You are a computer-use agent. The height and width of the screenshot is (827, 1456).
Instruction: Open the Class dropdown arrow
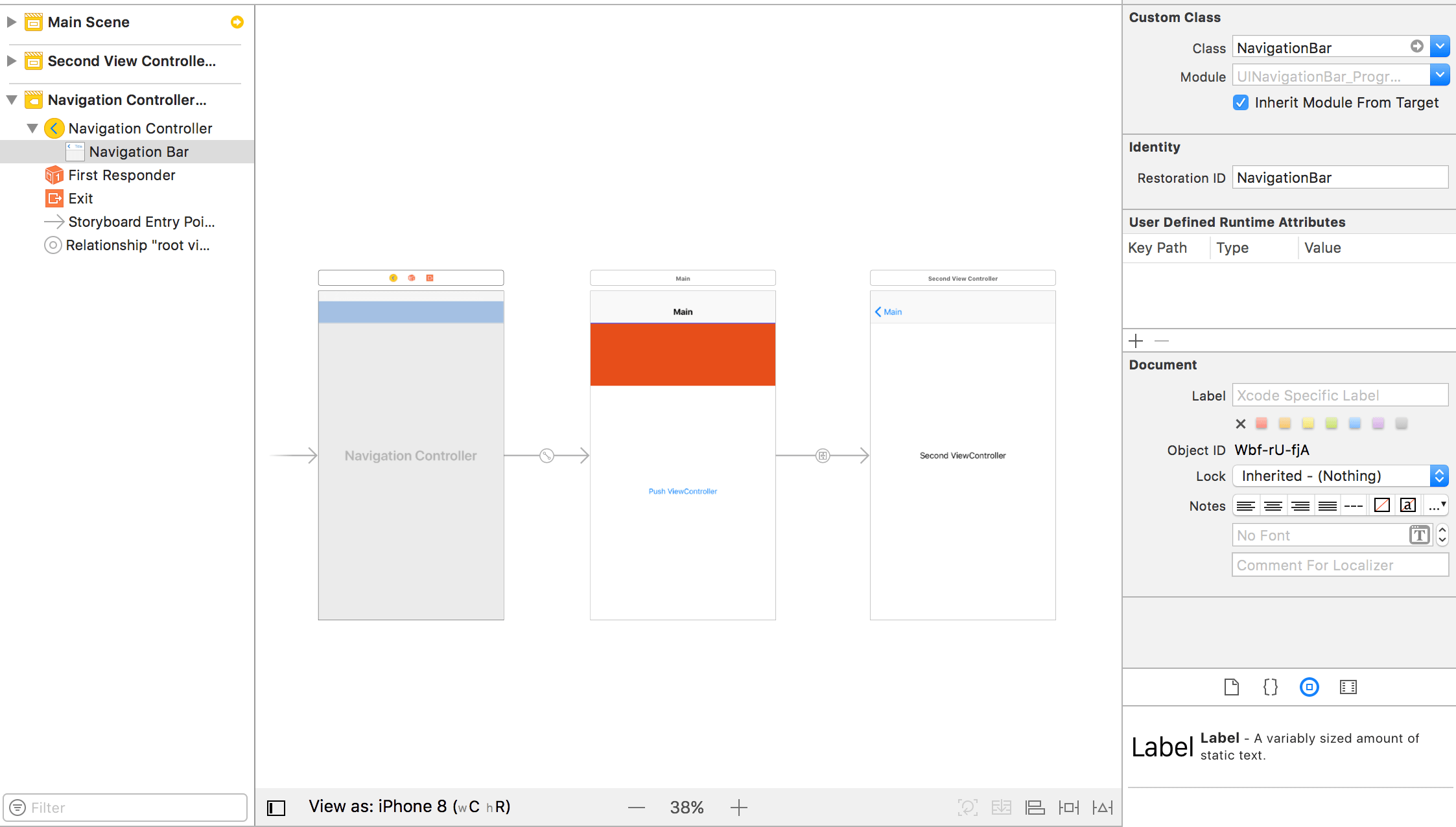tap(1439, 47)
